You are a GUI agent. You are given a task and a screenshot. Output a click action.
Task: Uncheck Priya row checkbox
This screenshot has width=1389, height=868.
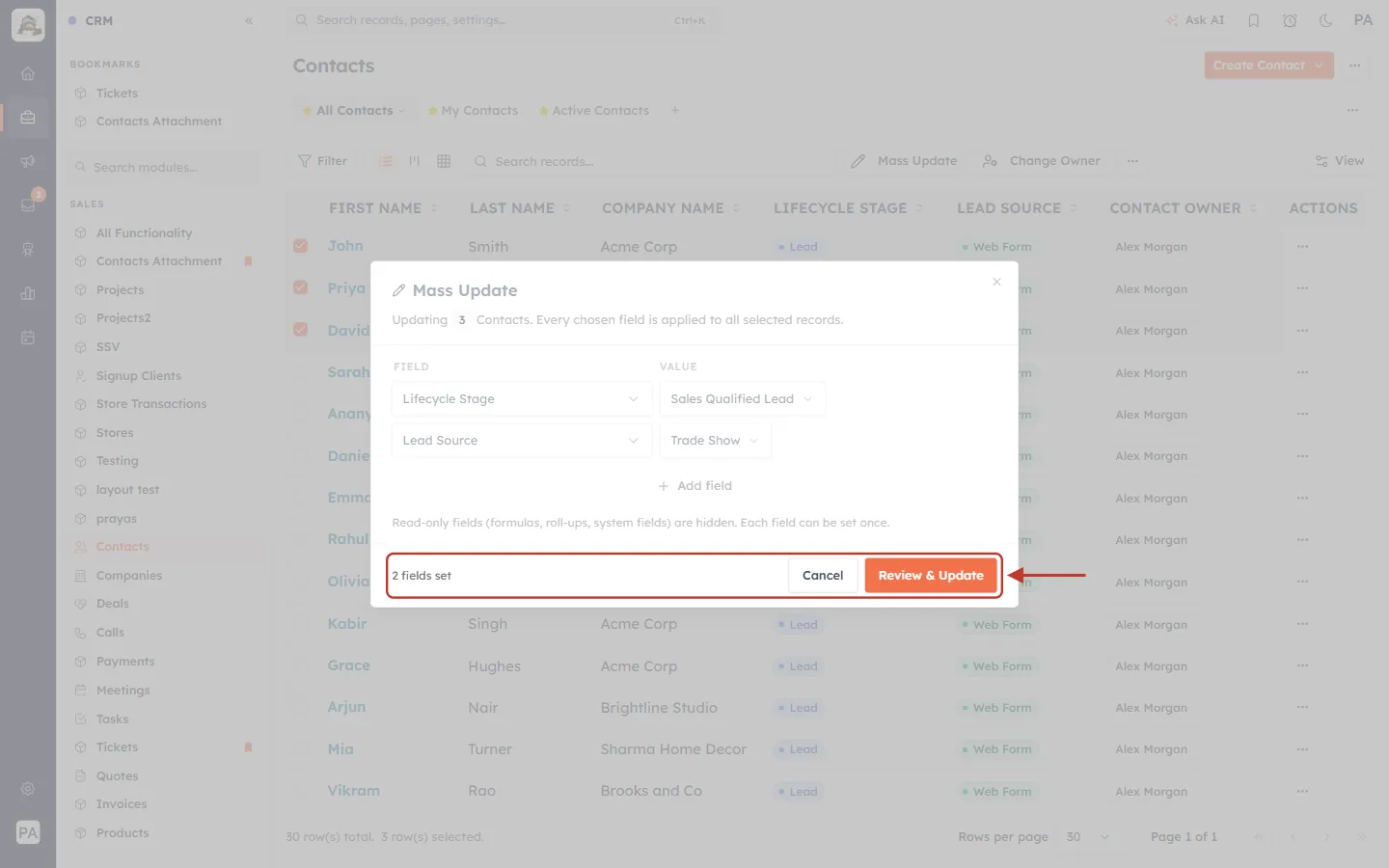pyautogui.click(x=301, y=287)
